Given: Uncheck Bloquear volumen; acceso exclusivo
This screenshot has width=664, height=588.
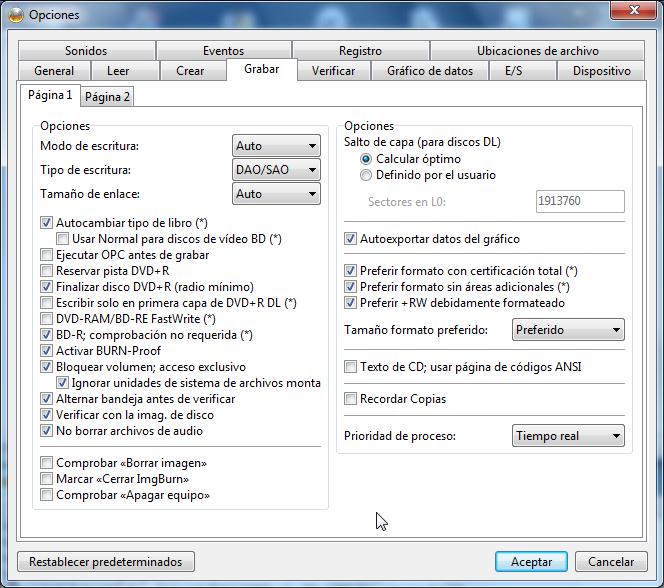Looking at the screenshot, I should pos(46,367).
